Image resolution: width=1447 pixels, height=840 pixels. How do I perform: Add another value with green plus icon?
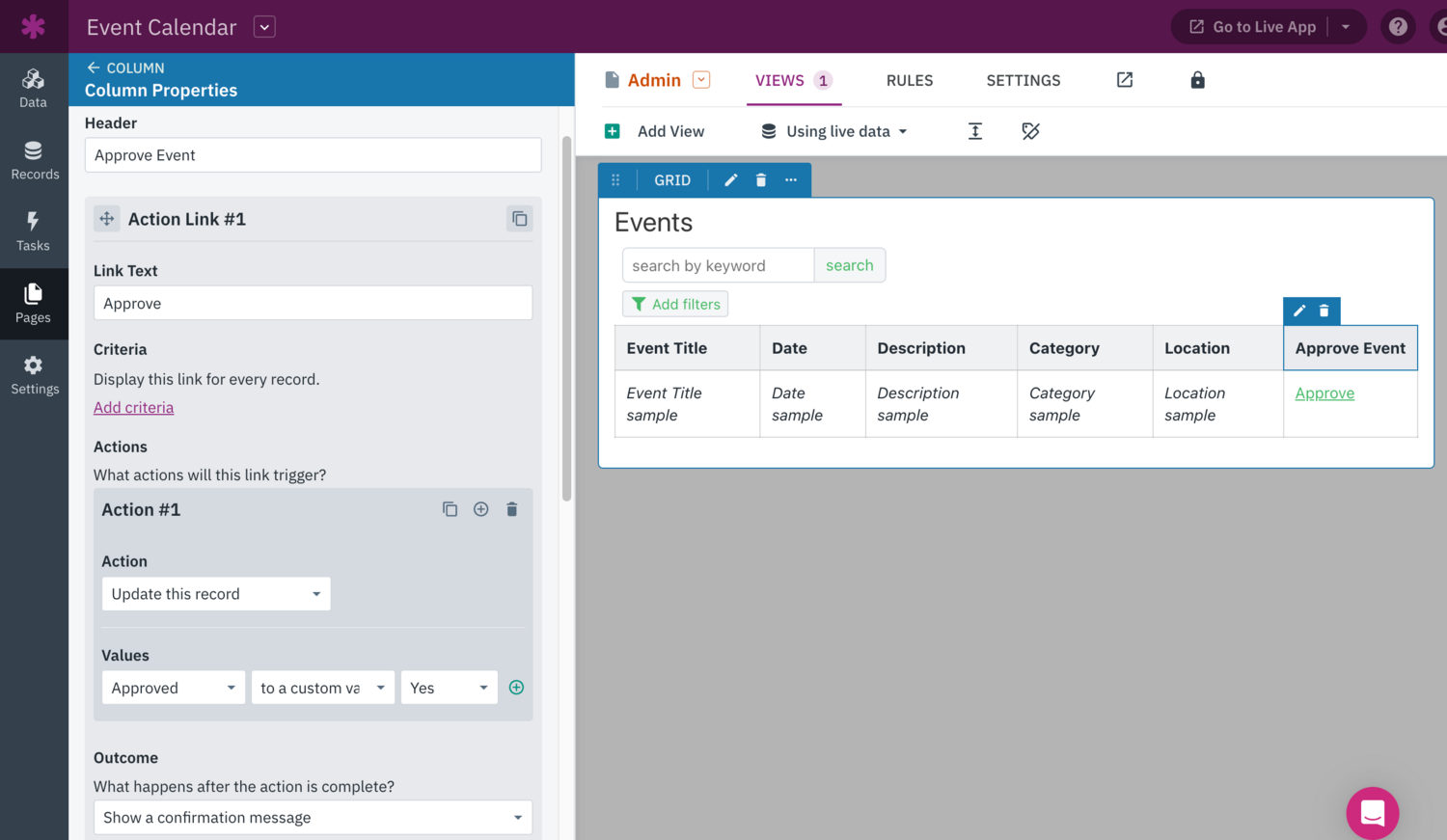click(x=516, y=688)
